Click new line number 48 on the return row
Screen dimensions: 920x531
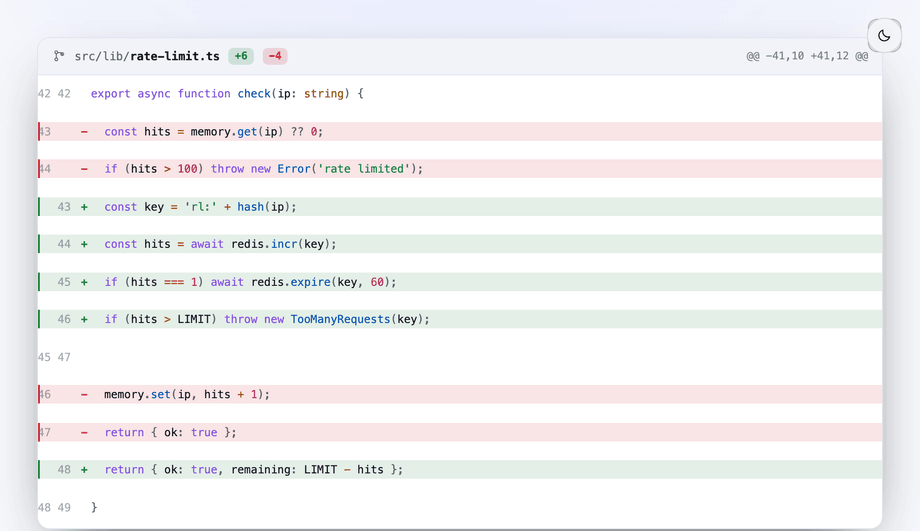(x=64, y=469)
